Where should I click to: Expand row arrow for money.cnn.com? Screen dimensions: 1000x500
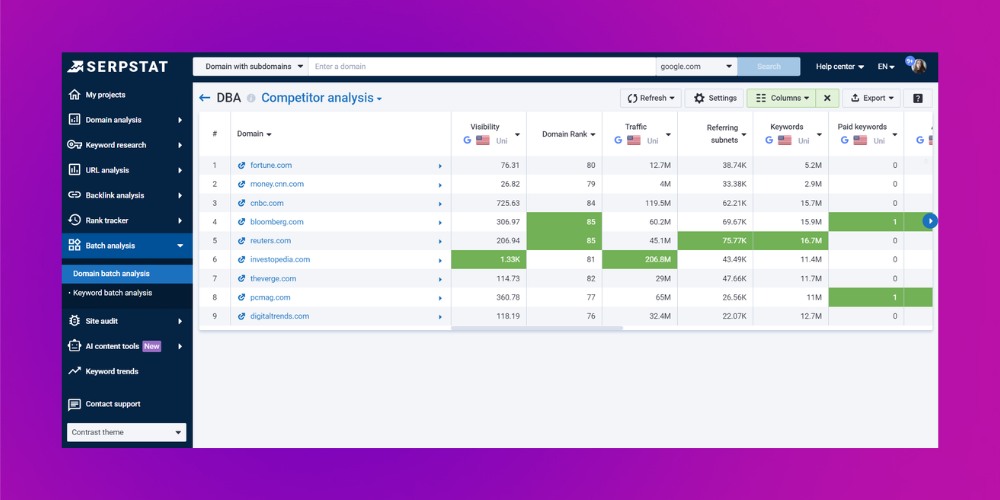coord(440,185)
